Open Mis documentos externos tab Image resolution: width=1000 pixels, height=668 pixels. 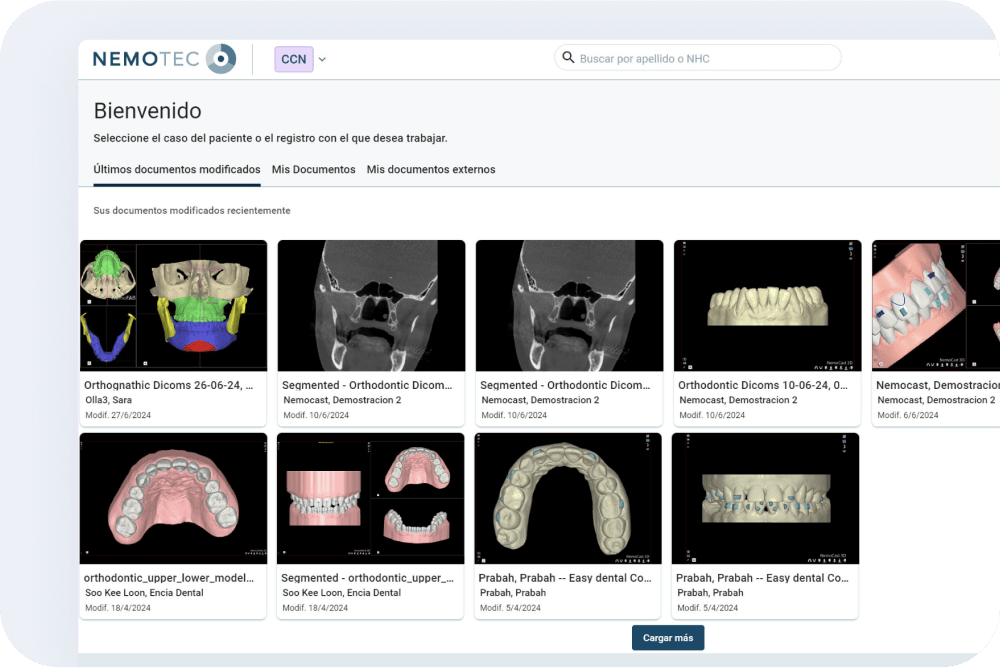click(x=430, y=170)
